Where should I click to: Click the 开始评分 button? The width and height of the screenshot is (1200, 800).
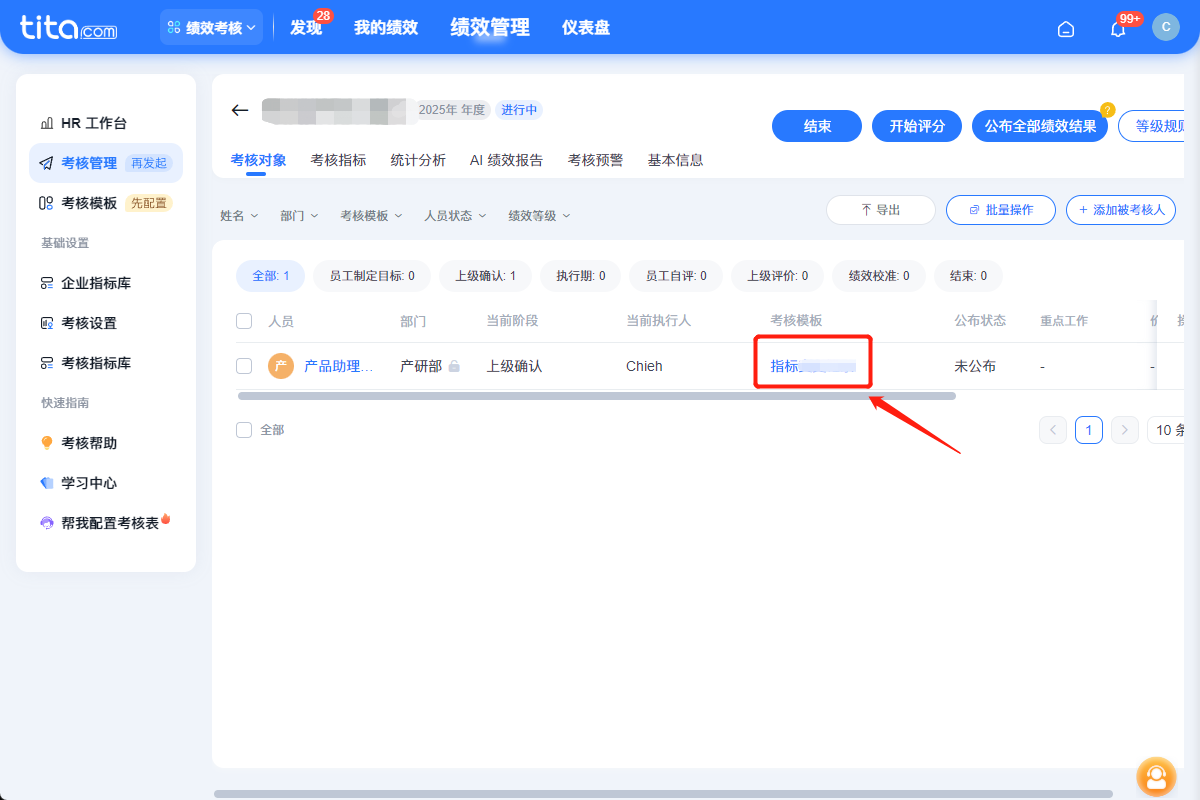(916, 126)
